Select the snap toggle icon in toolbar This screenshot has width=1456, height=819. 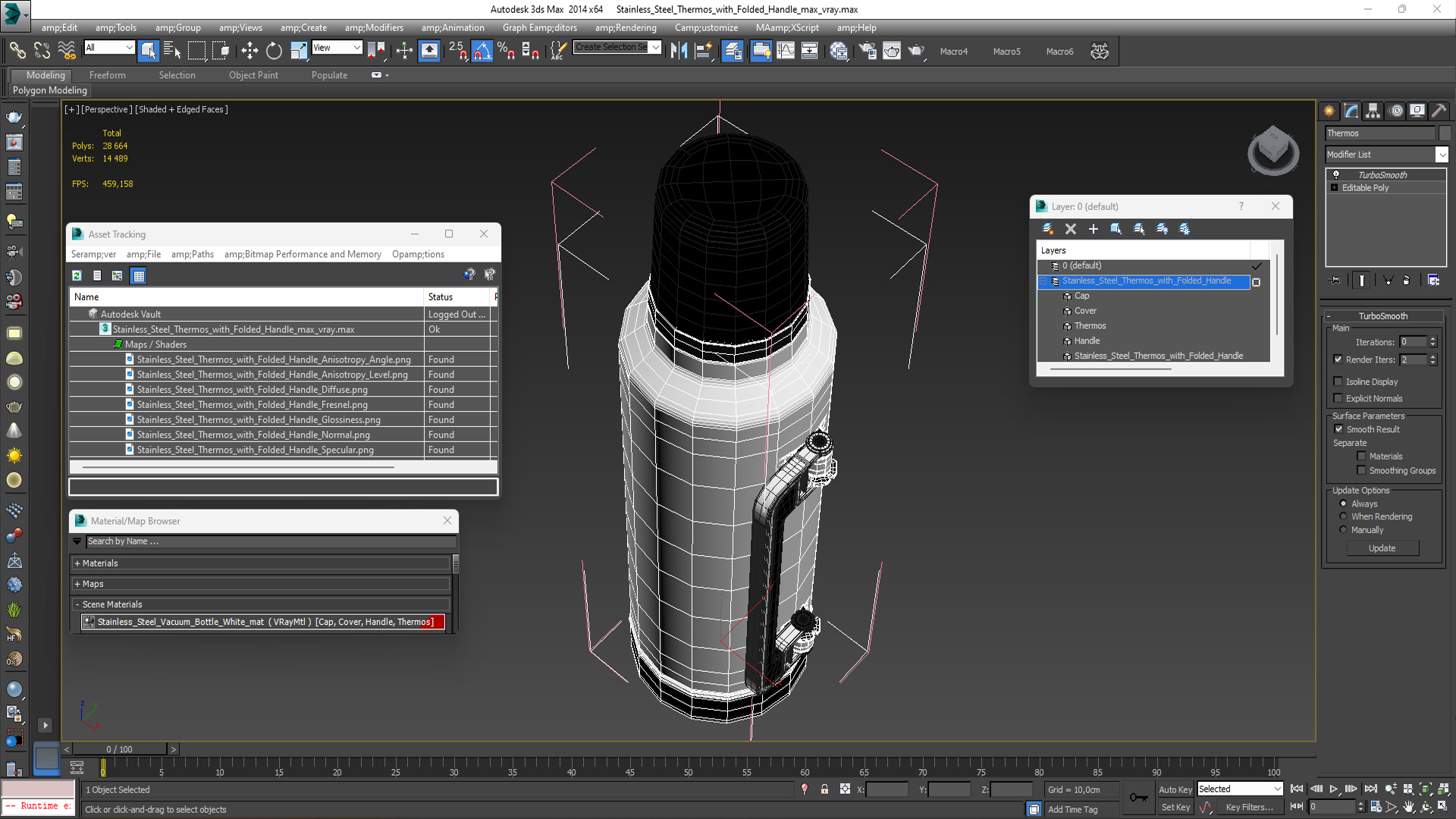click(457, 51)
